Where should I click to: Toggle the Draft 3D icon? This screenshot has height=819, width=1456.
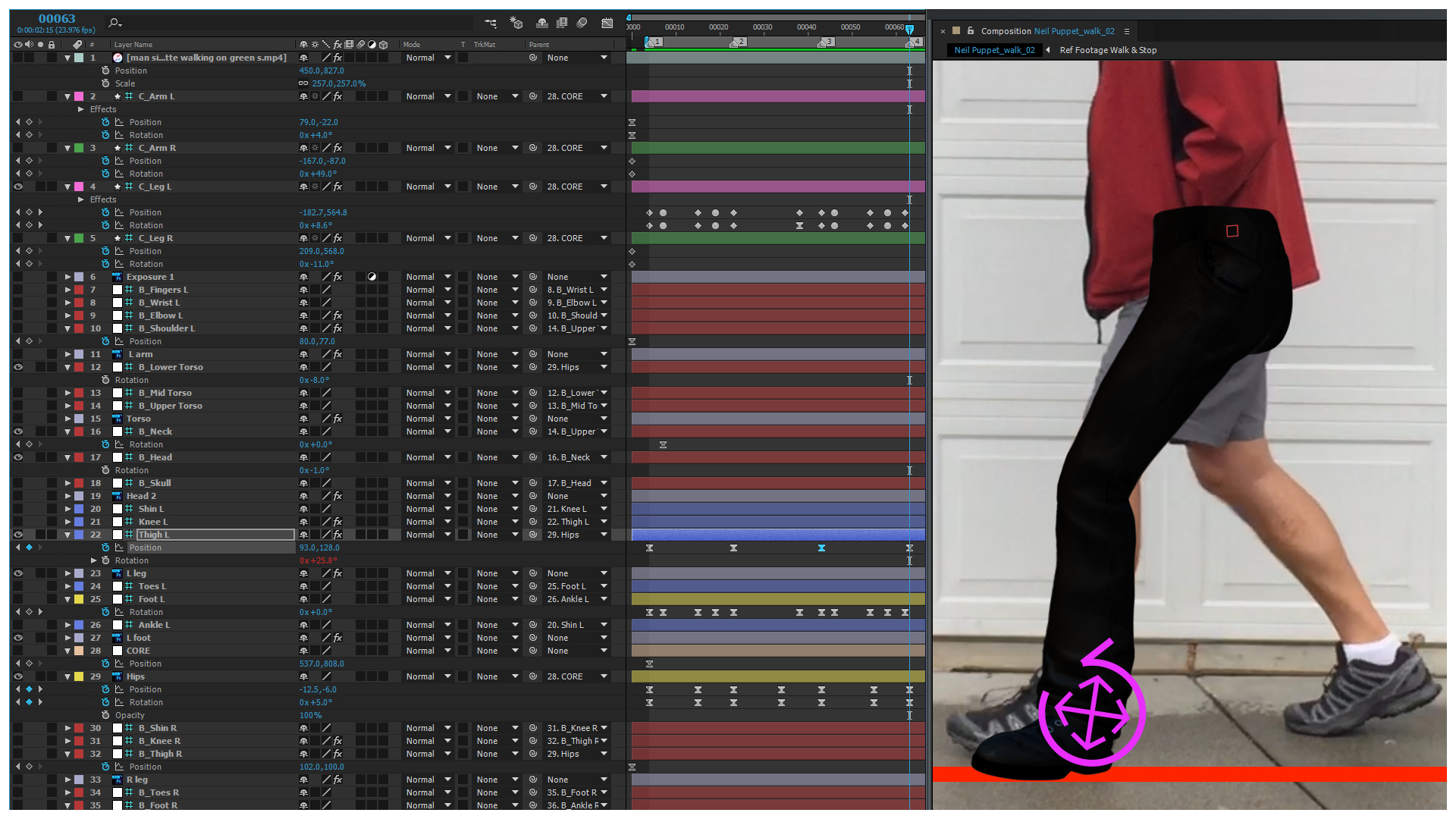pos(516,24)
